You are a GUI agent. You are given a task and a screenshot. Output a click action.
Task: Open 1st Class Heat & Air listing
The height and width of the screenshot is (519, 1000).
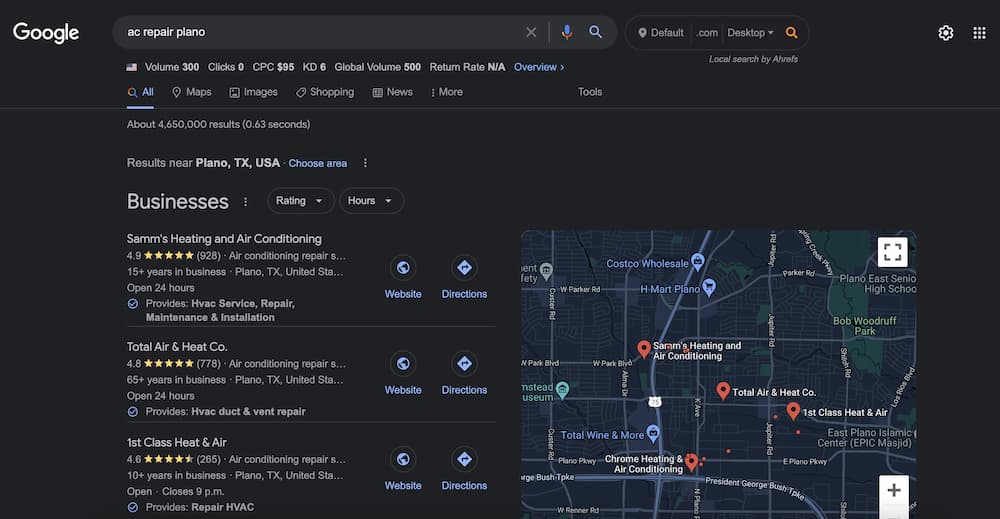177,442
